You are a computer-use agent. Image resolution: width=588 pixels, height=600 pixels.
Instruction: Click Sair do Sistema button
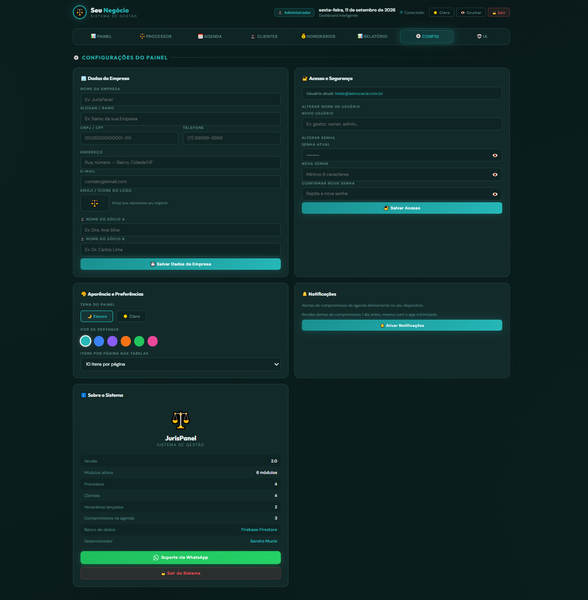pos(181,573)
